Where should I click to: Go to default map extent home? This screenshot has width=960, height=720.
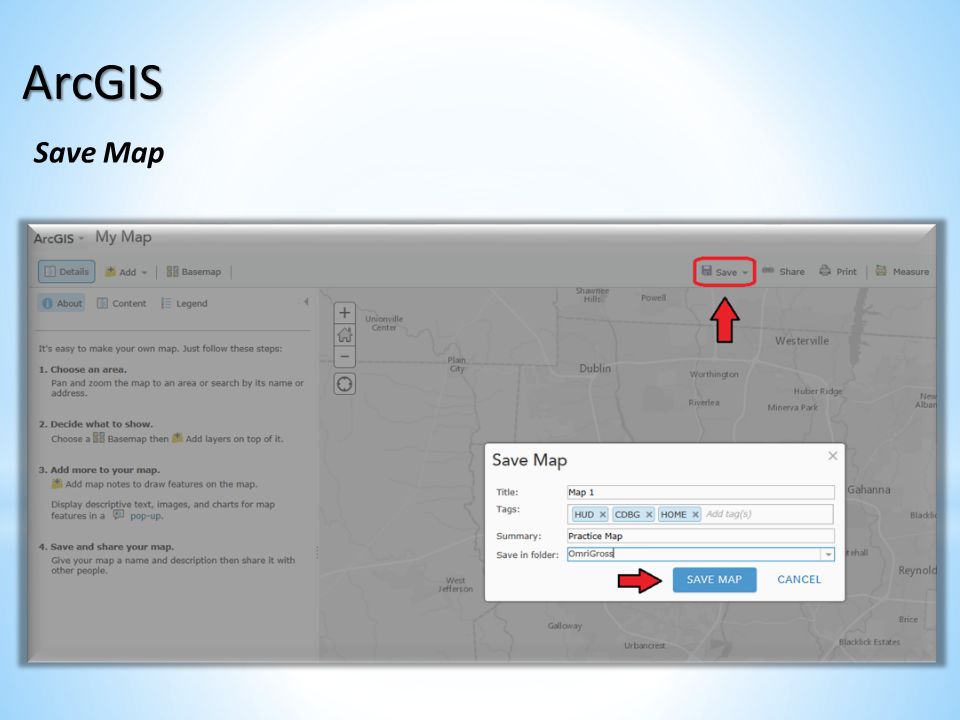(345, 335)
